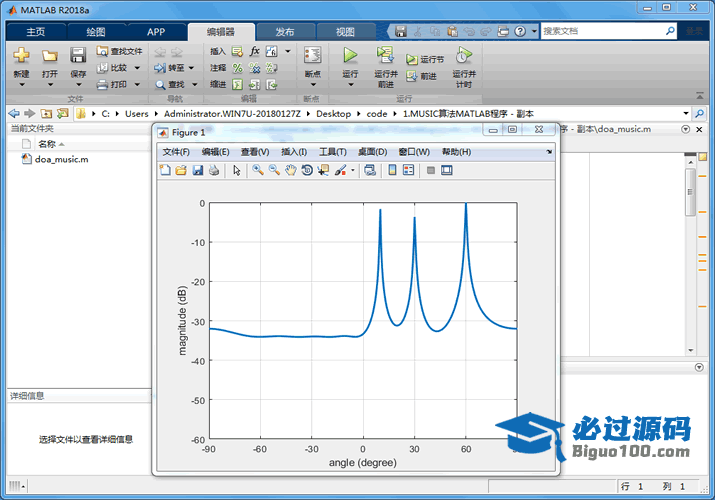Switch to the 绘图 (Plots) tab
Screen dimensions: 715x500
tap(96, 32)
